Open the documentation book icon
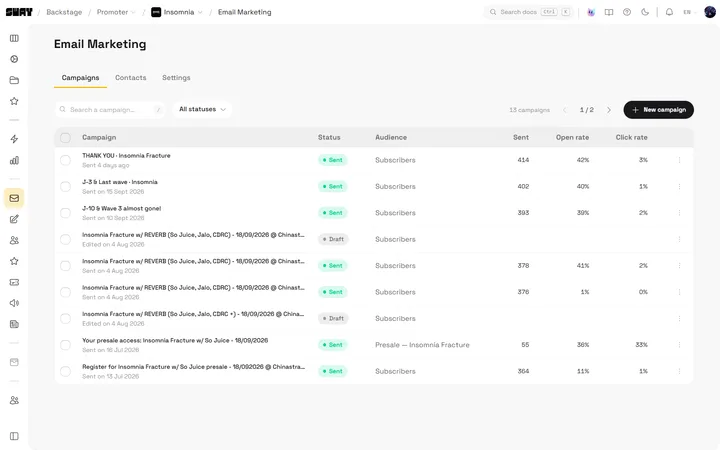The height and width of the screenshot is (450, 720). point(609,12)
